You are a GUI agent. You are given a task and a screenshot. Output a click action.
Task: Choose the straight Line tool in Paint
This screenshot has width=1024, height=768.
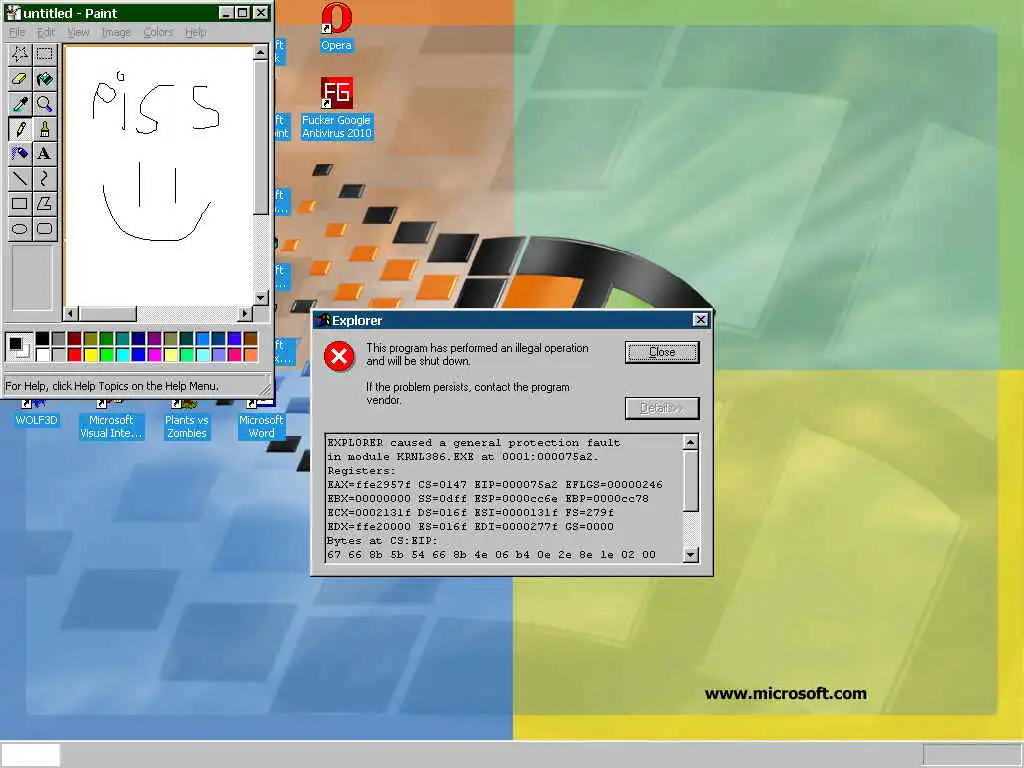point(20,178)
